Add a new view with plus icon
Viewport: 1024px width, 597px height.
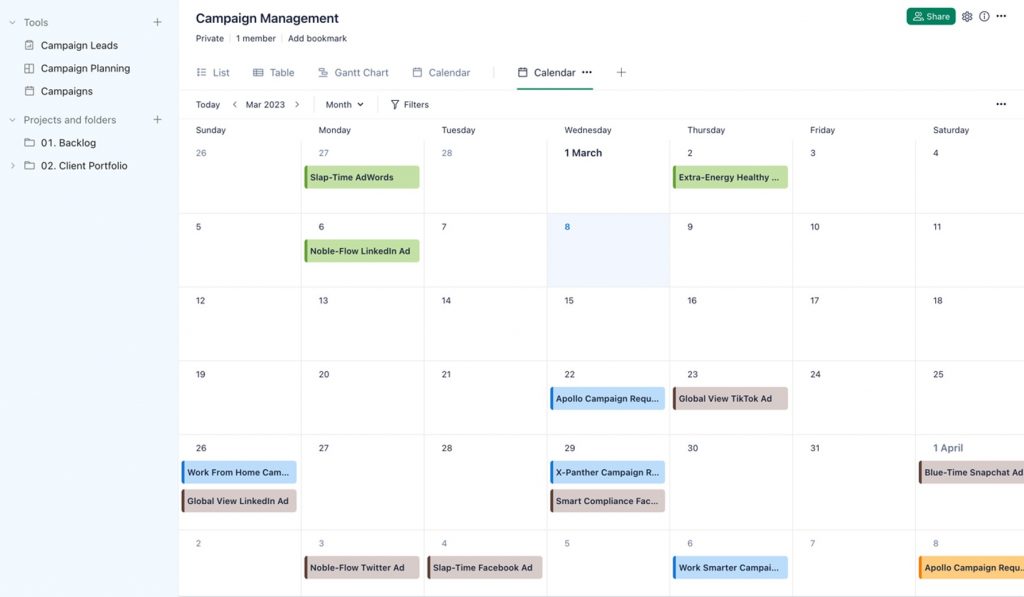[621, 73]
